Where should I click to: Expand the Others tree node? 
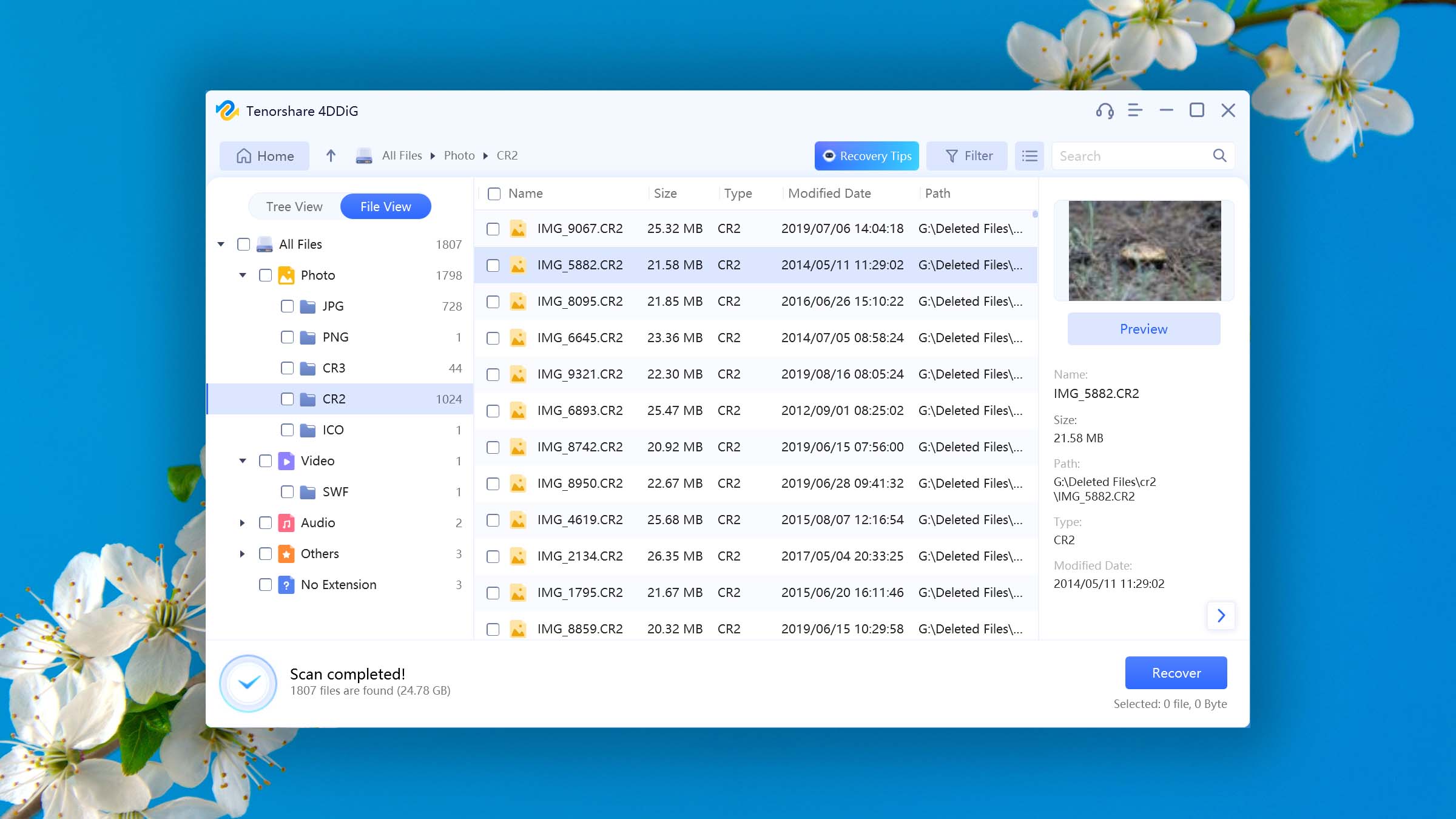click(243, 554)
